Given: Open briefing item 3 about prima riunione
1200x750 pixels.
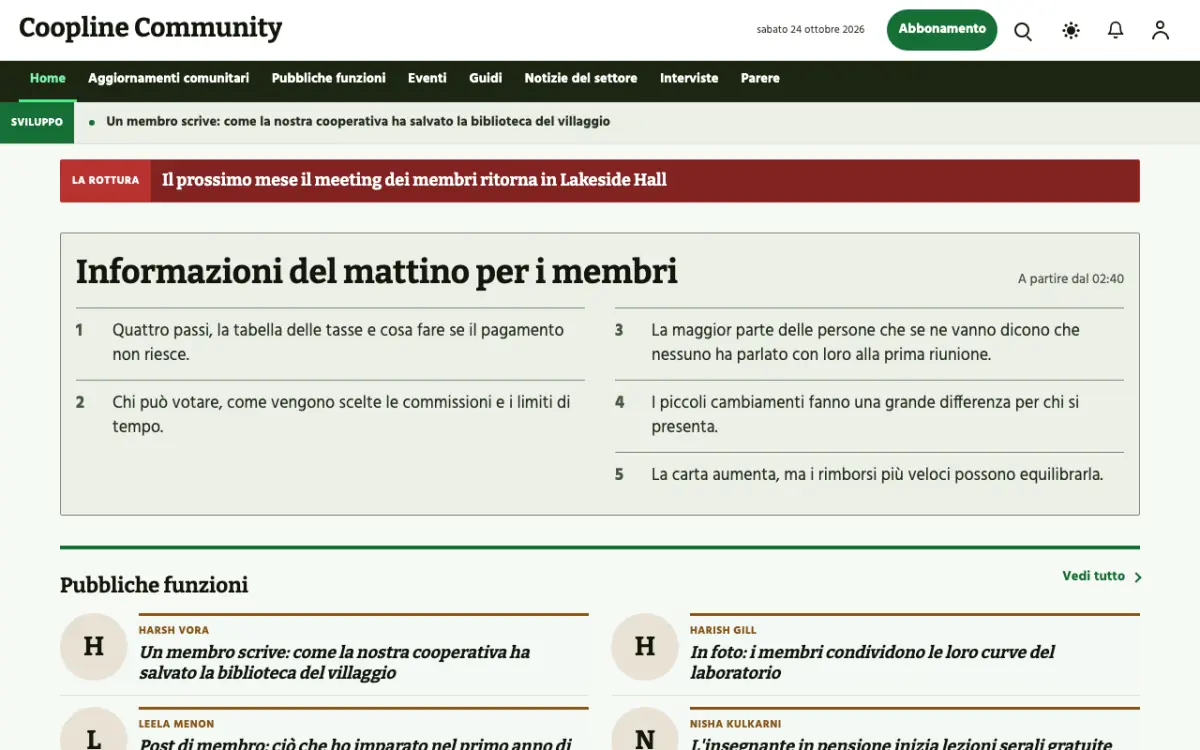Looking at the screenshot, I should pos(869,342).
